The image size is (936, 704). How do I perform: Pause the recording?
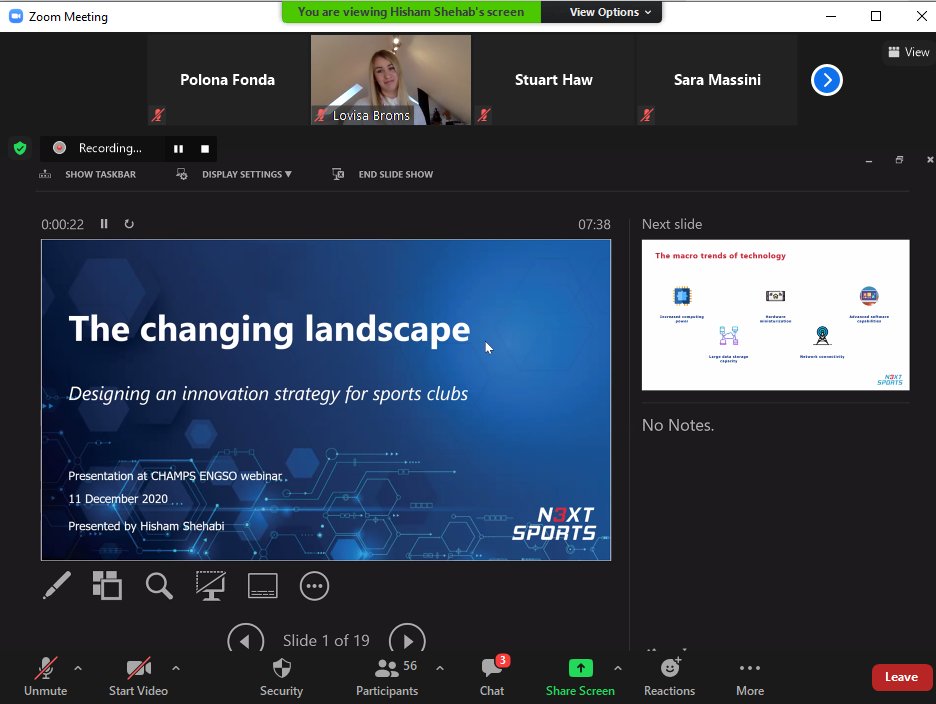coord(178,149)
